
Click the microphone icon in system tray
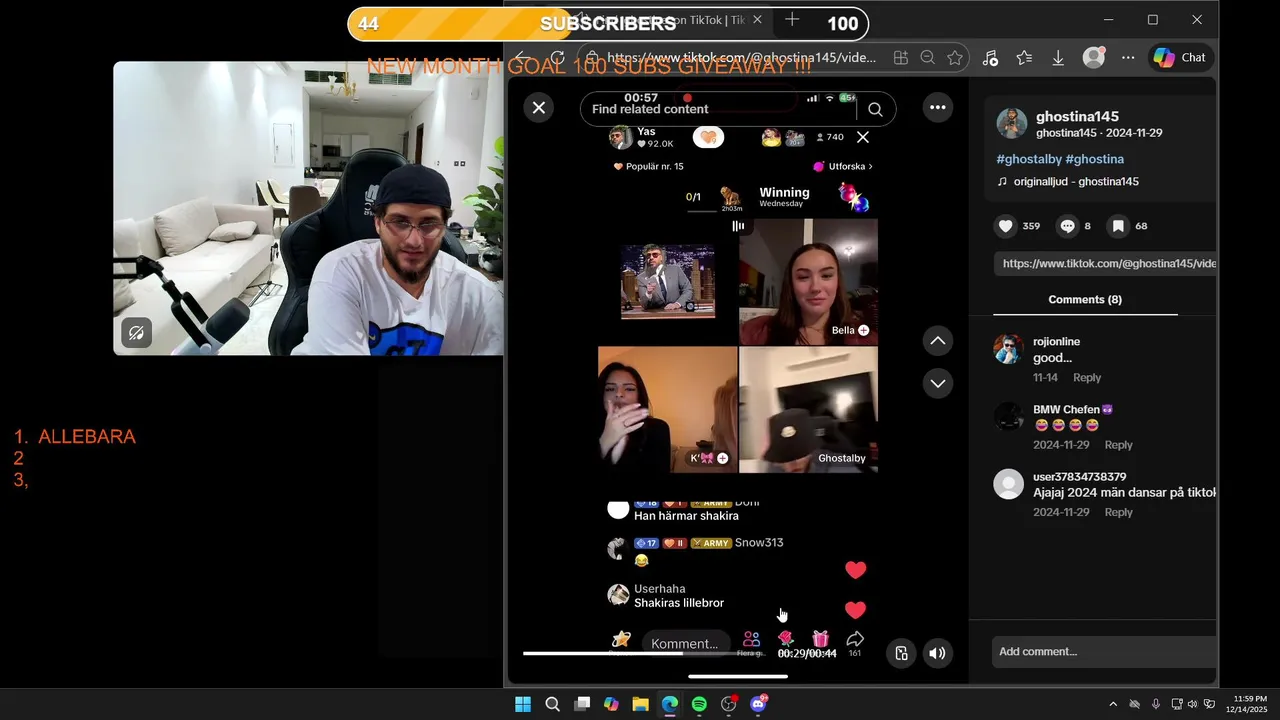click(x=1156, y=704)
